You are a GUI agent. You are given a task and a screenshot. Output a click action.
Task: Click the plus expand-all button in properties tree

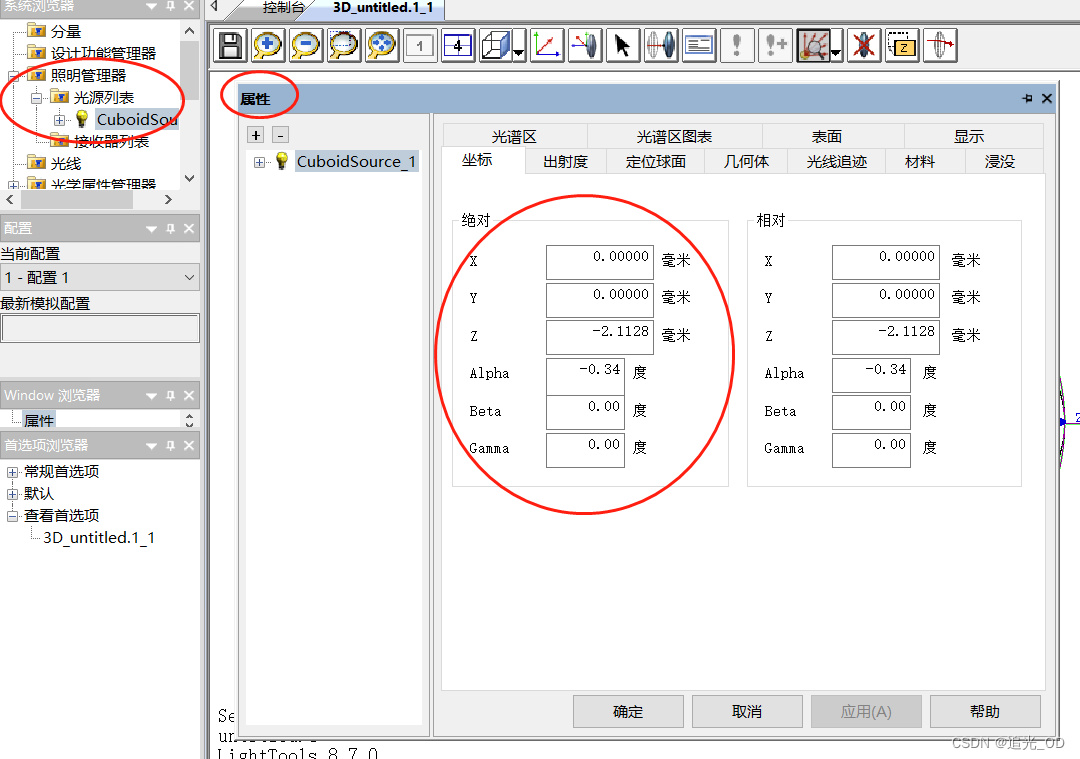pos(256,135)
